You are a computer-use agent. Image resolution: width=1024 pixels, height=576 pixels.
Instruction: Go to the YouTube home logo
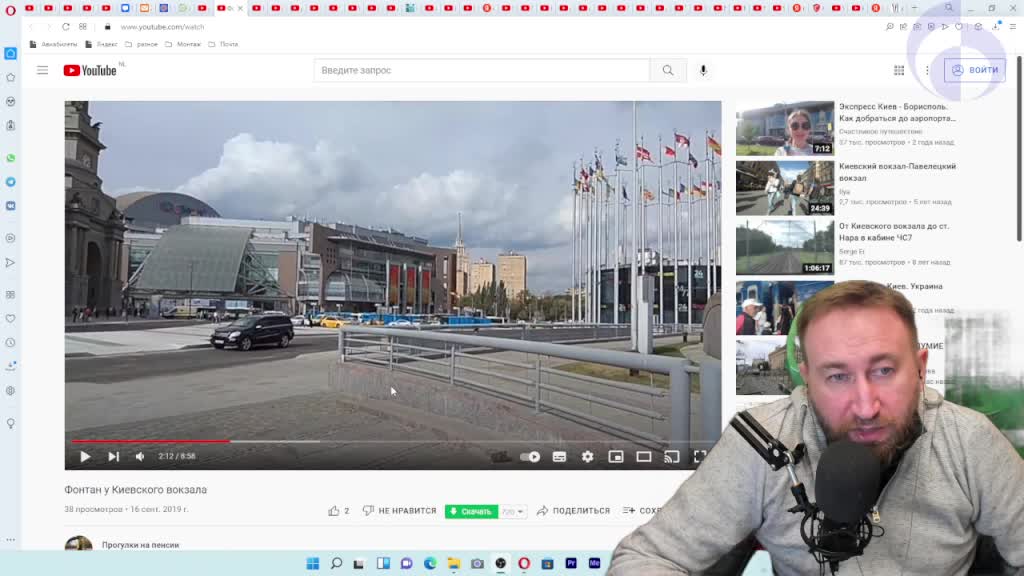pos(90,71)
